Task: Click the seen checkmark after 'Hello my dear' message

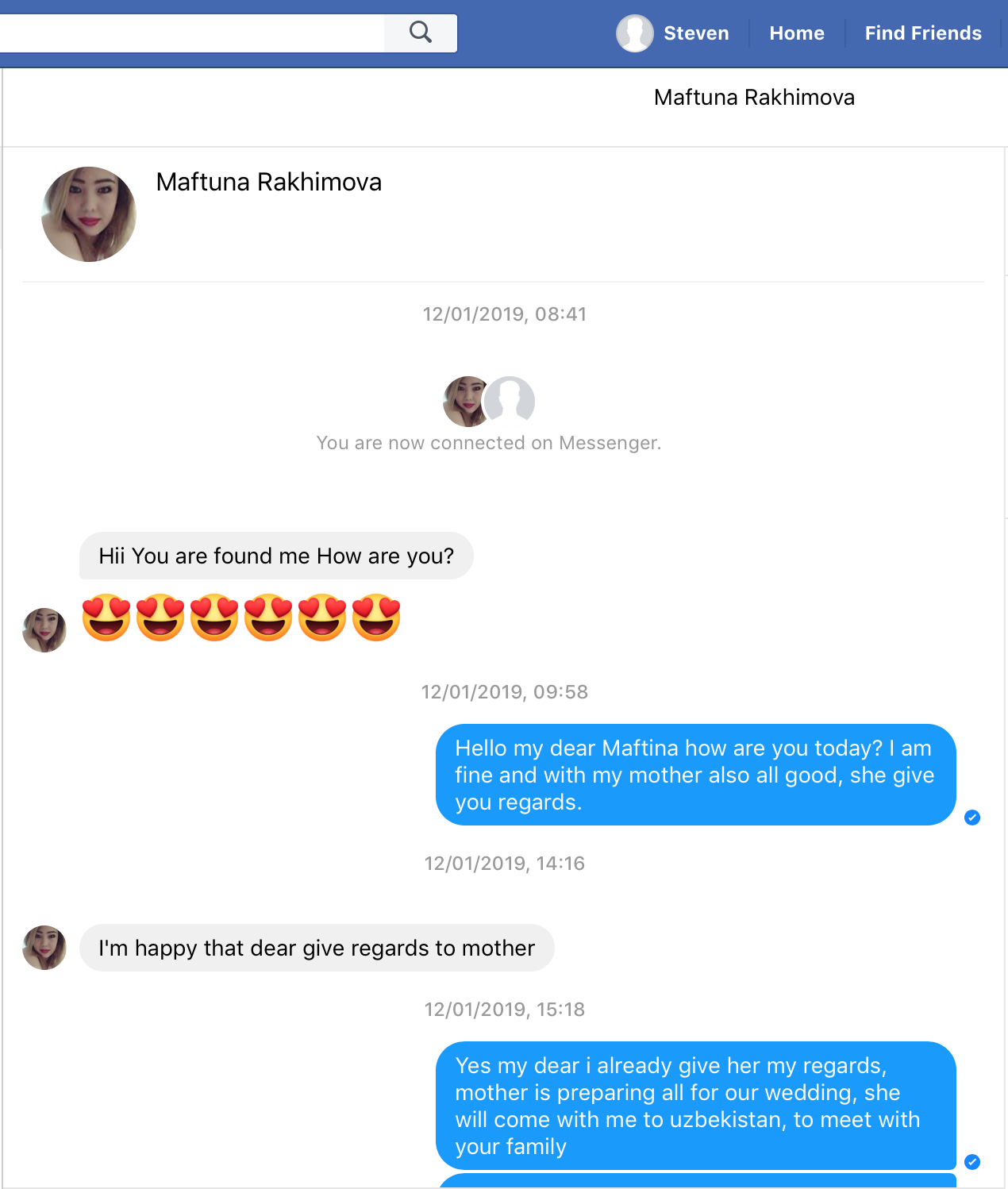Action: click(972, 818)
